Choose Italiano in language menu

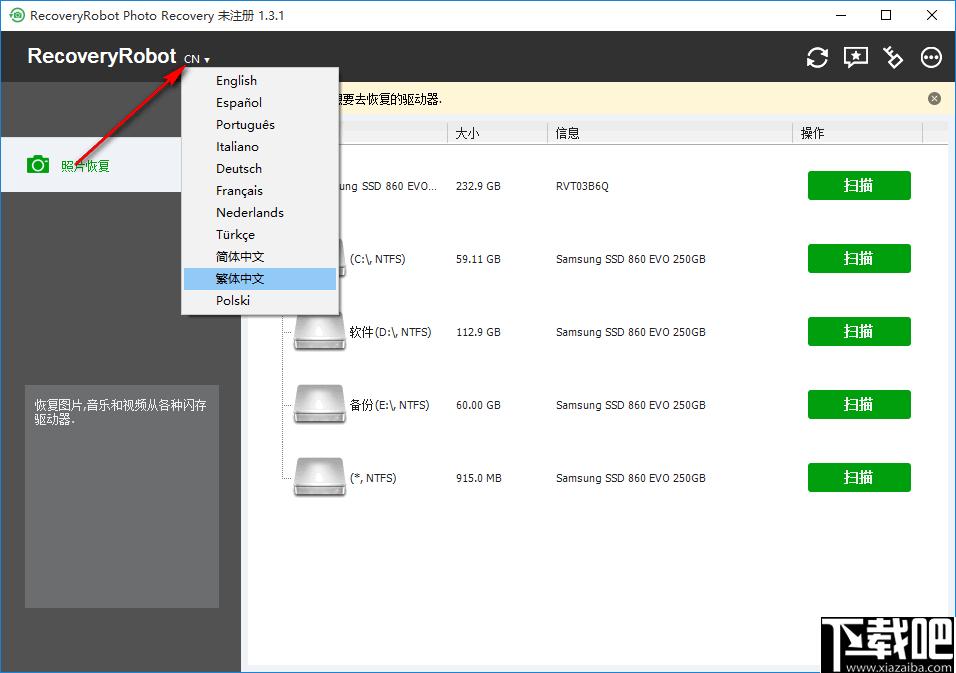coord(260,146)
